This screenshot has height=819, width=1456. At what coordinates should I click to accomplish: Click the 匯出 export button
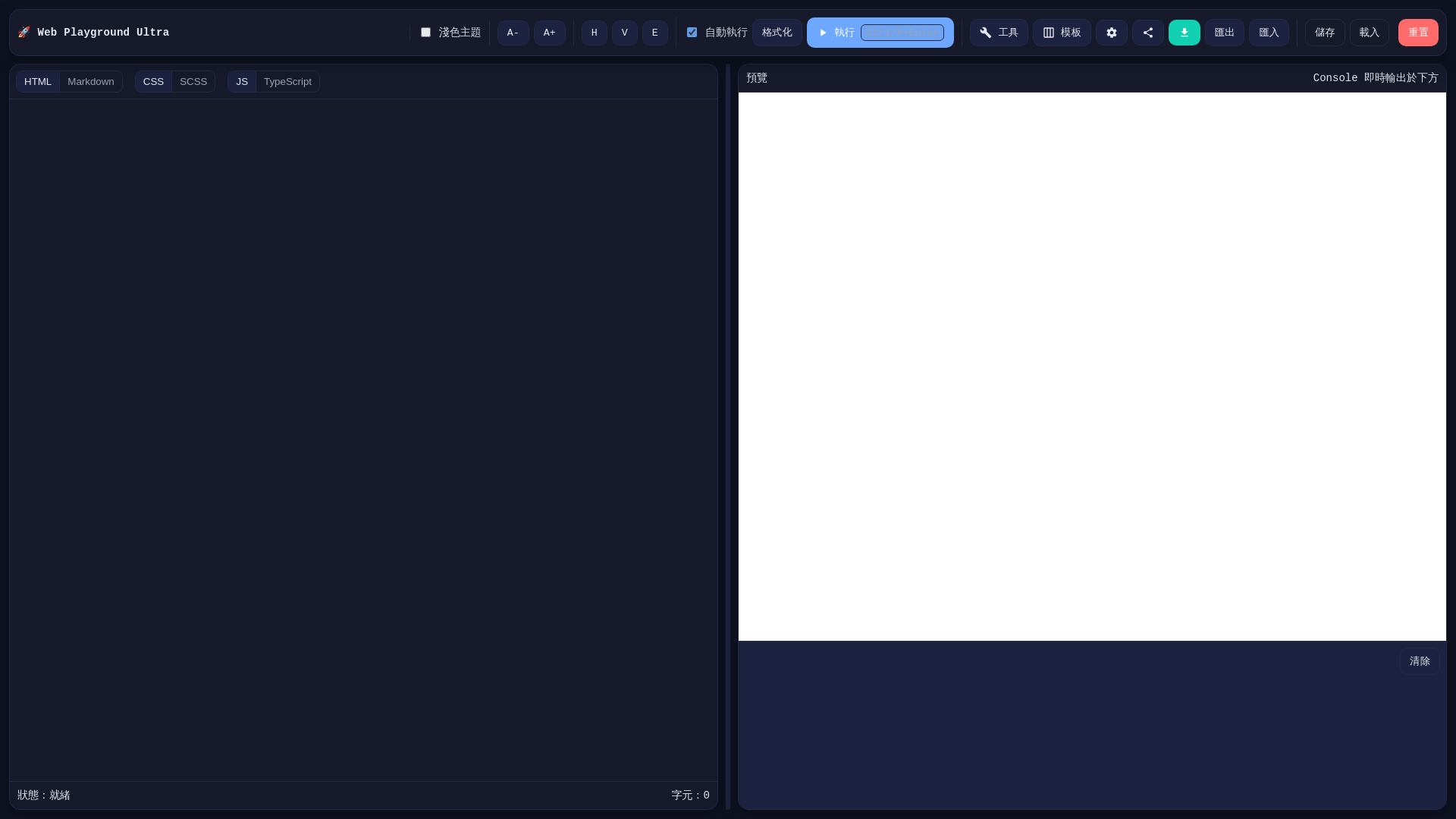click(x=1225, y=33)
